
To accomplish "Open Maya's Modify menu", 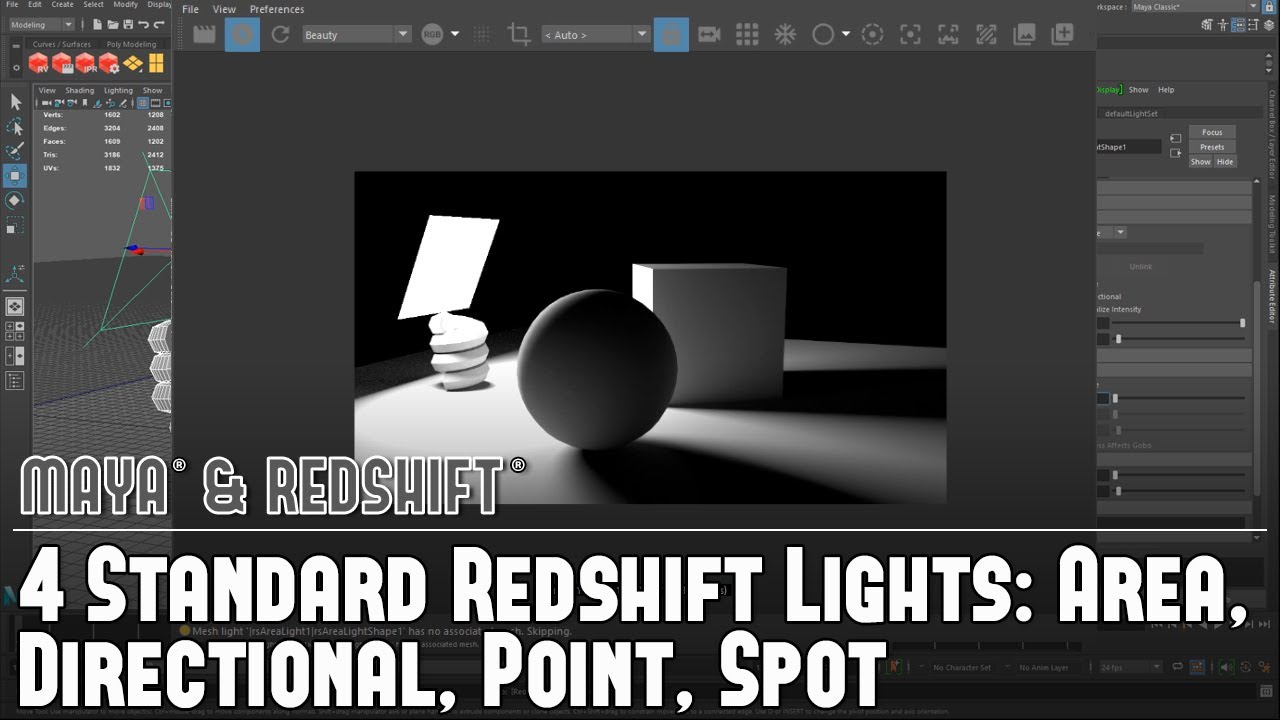I will pyautogui.click(x=125, y=5).
